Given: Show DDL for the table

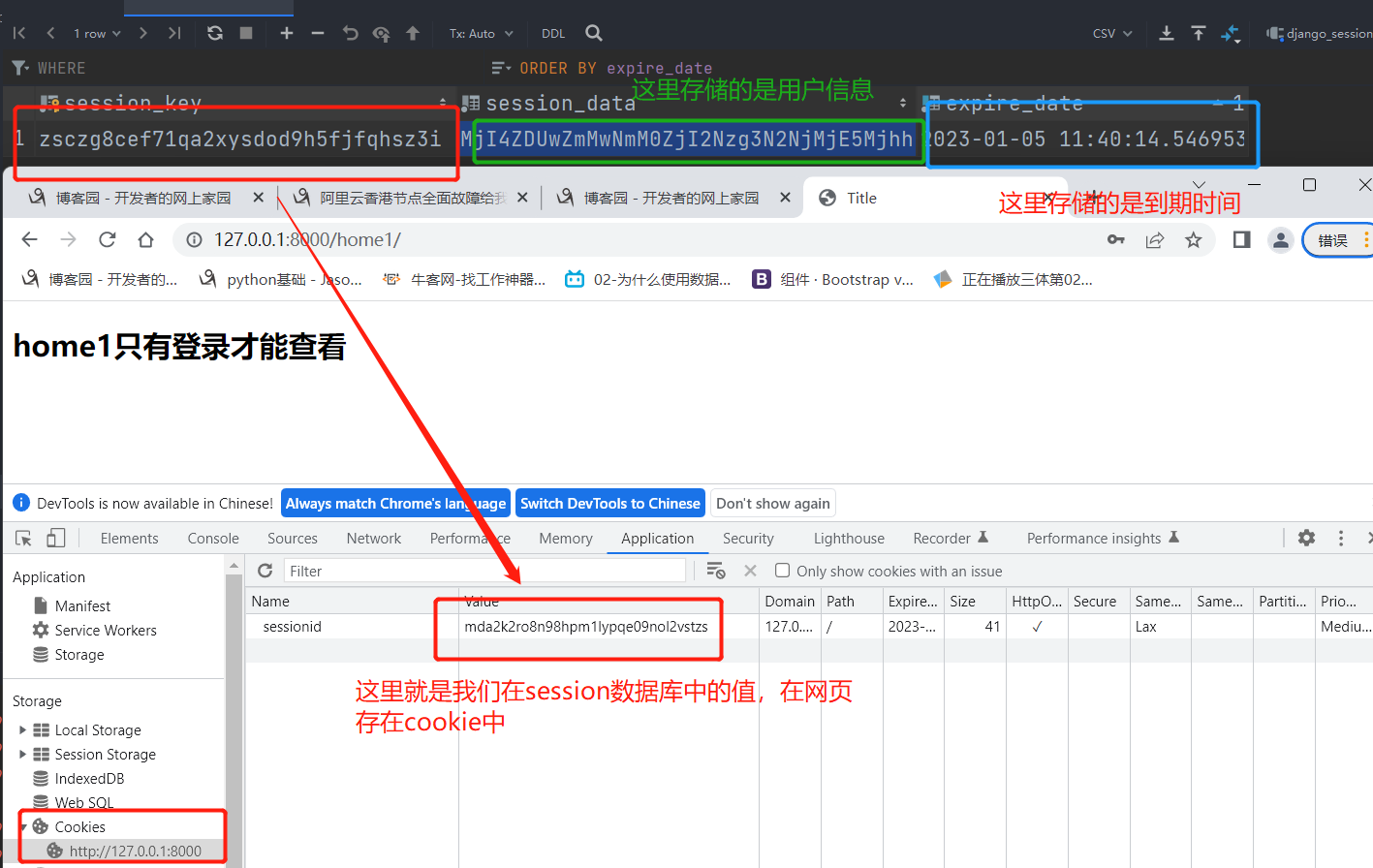Looking at the screenshot, I should tap(553, 33).
